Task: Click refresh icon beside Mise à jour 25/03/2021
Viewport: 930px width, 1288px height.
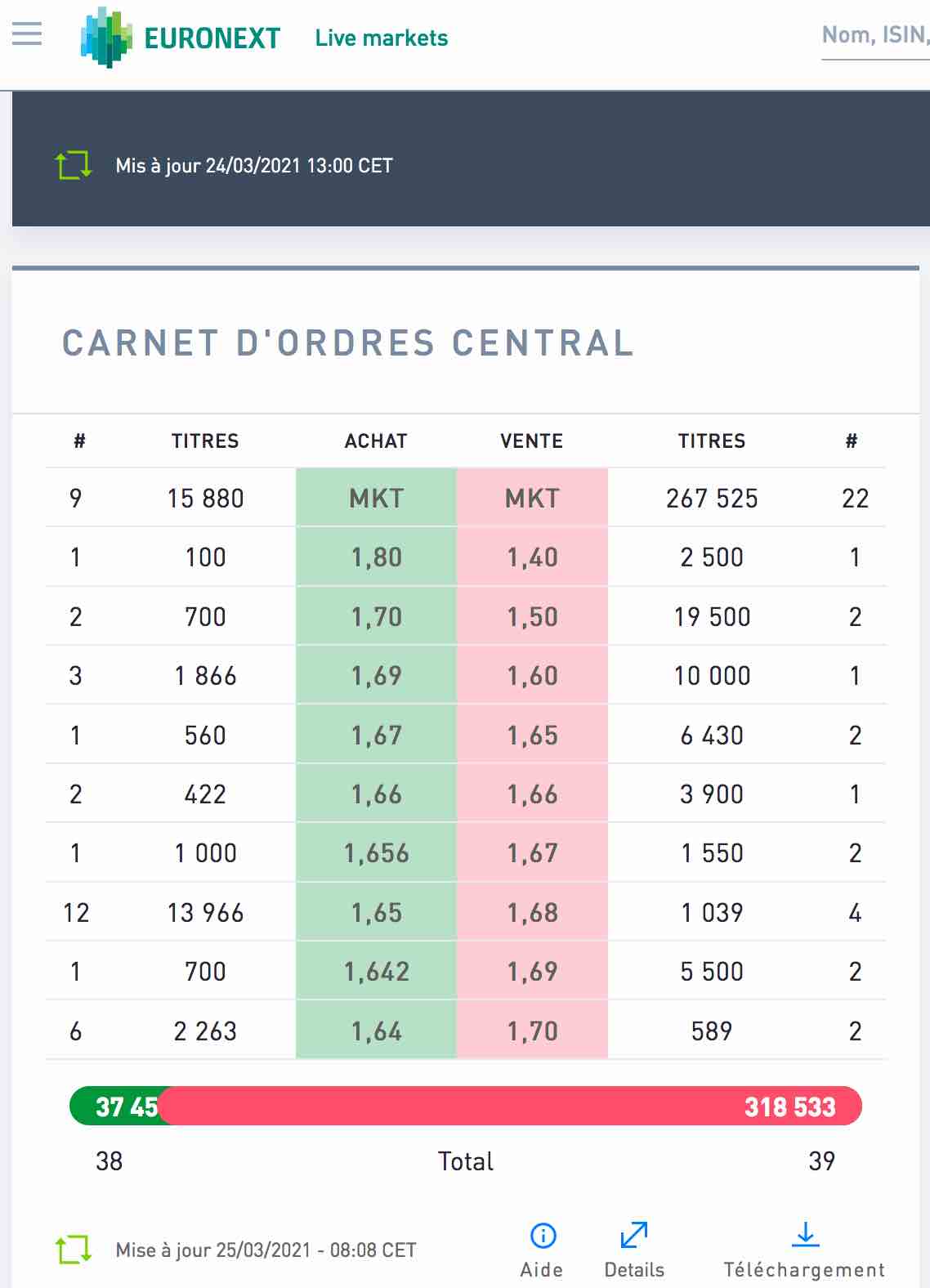Action: tap(73, 1250)
